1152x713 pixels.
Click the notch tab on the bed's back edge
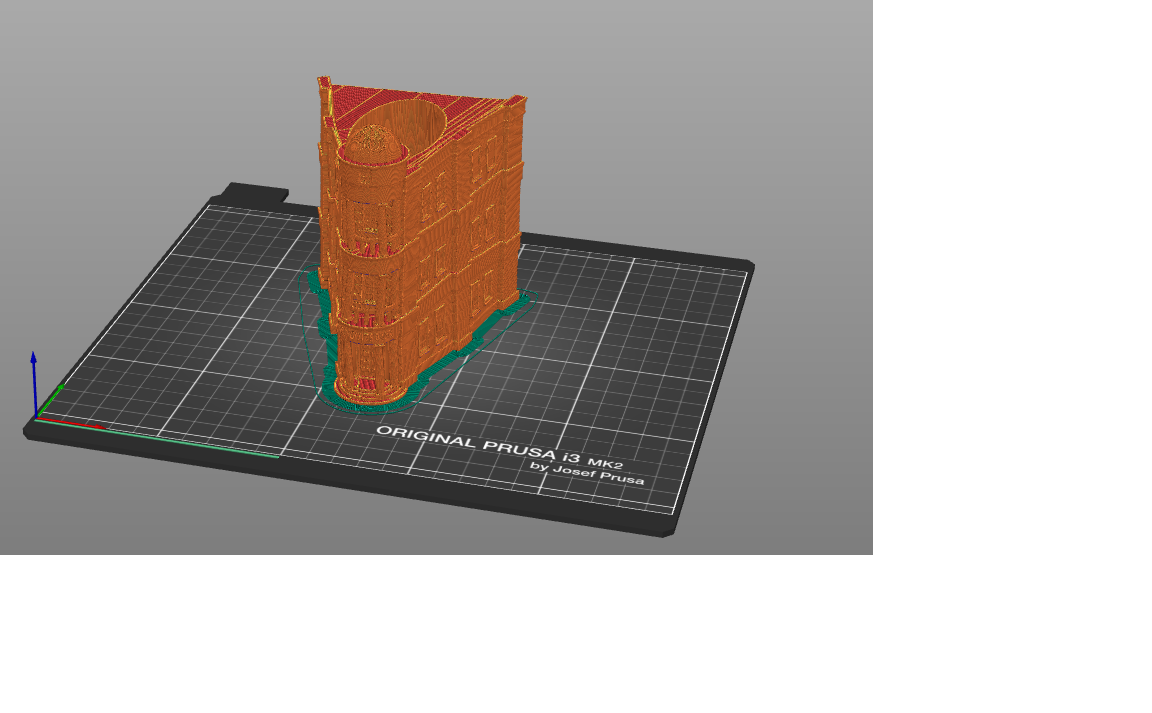[x=254, y=192]
